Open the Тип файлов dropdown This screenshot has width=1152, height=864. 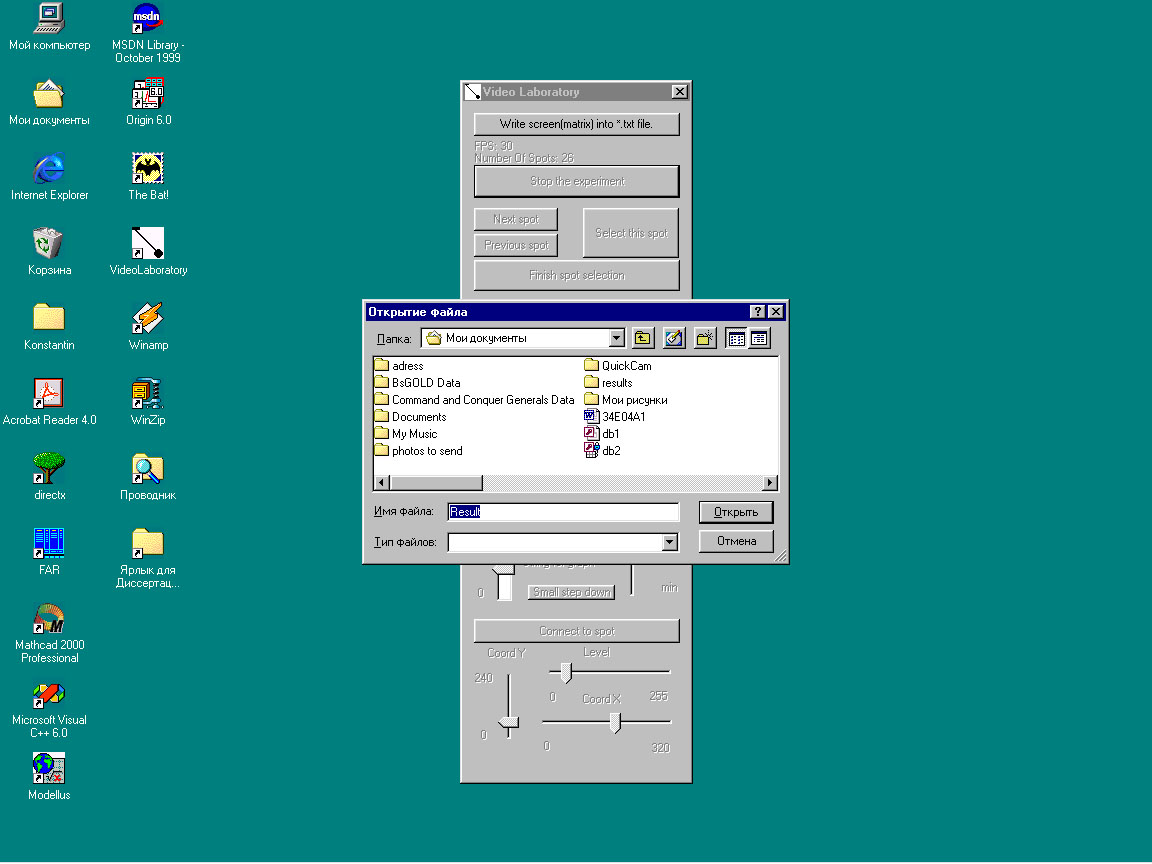coord(669,542)
